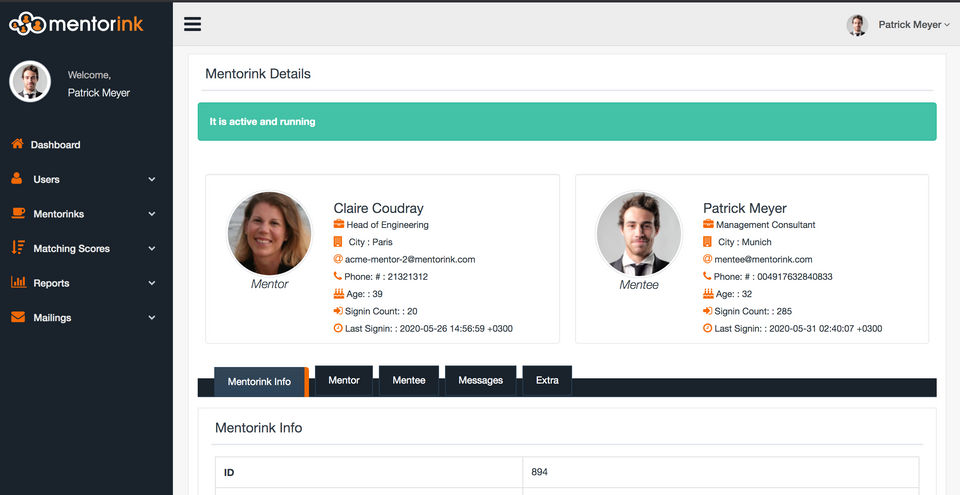Click the mentorink logo
Viewport: 960px width, 495px height.
click(x=76, y=24)
